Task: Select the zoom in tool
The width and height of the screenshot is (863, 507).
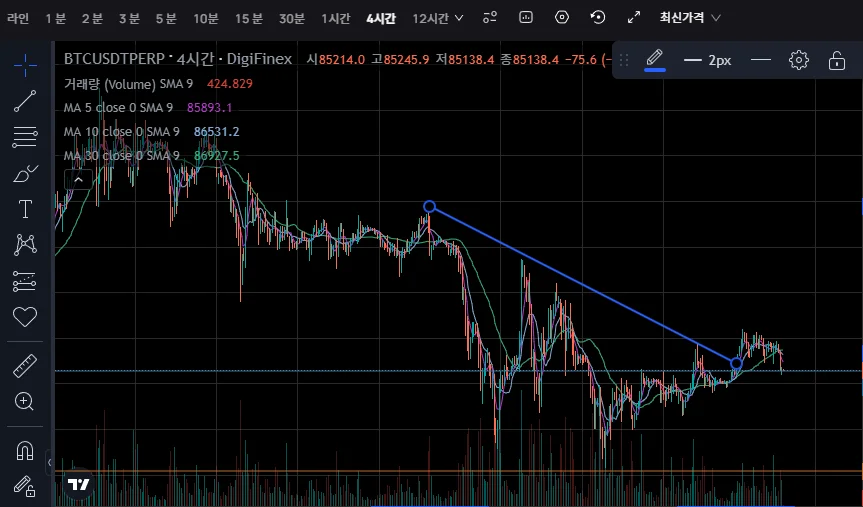Action: point(24,401)
